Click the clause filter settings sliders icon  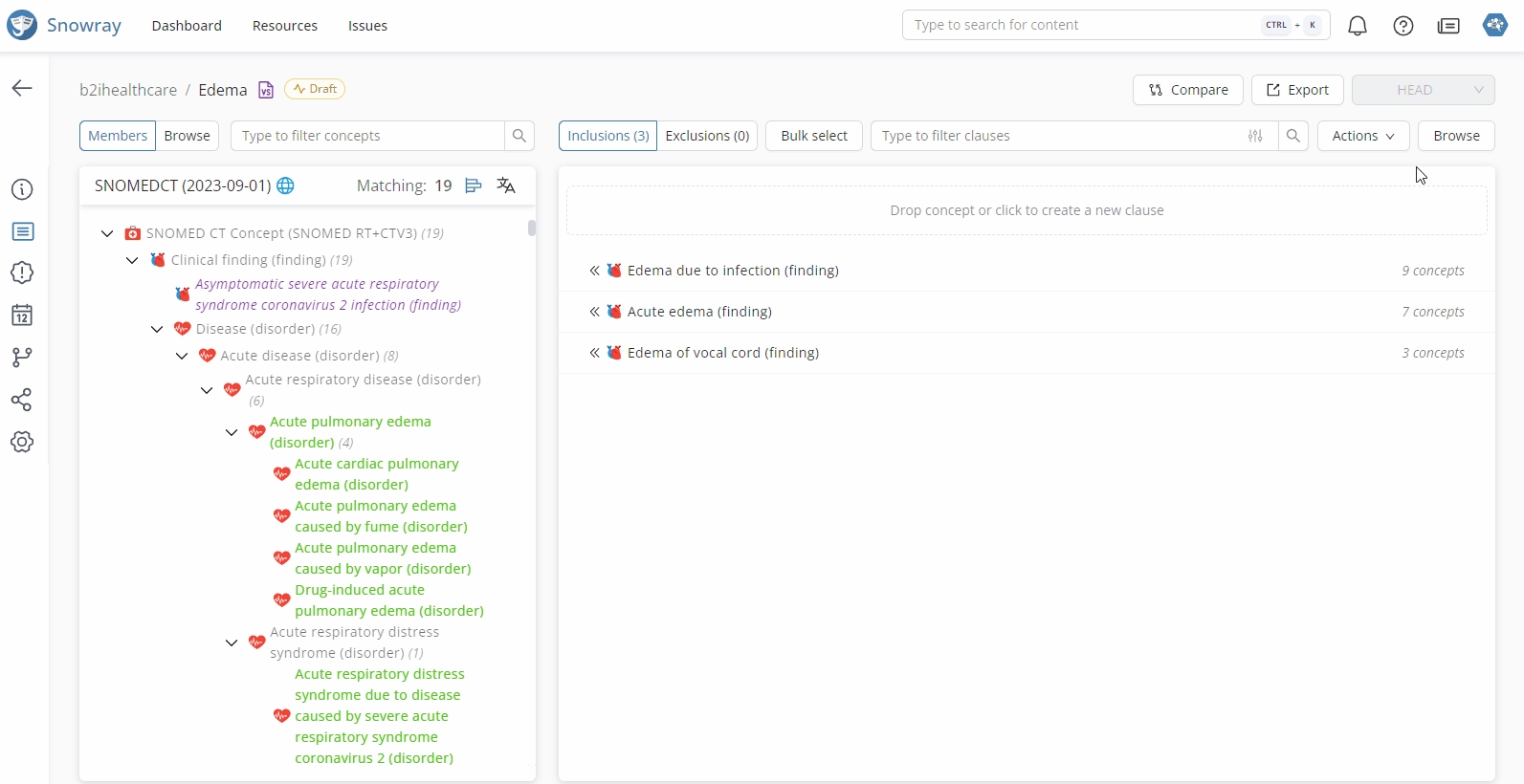tap(1255, 136)
